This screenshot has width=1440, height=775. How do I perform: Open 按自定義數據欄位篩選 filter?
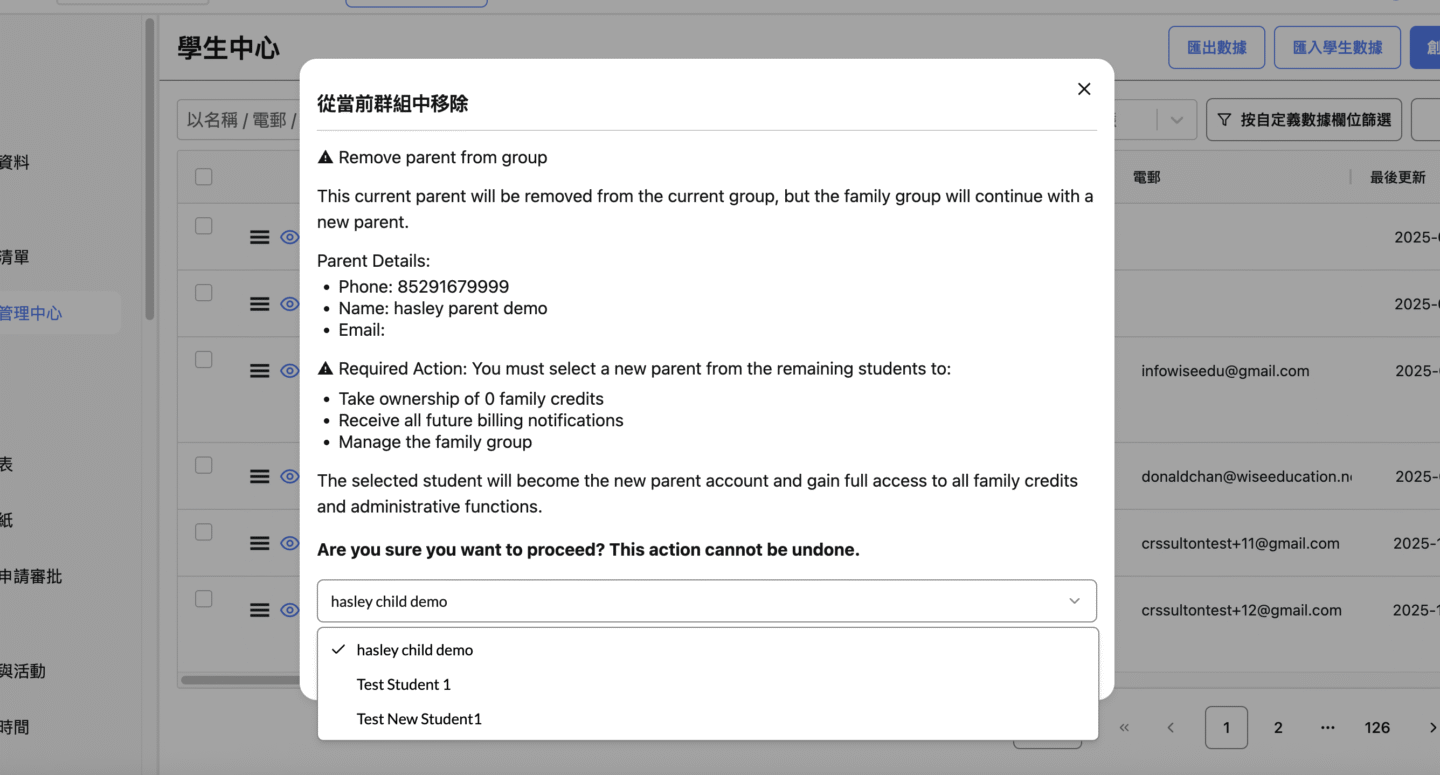pos(1304,120)
